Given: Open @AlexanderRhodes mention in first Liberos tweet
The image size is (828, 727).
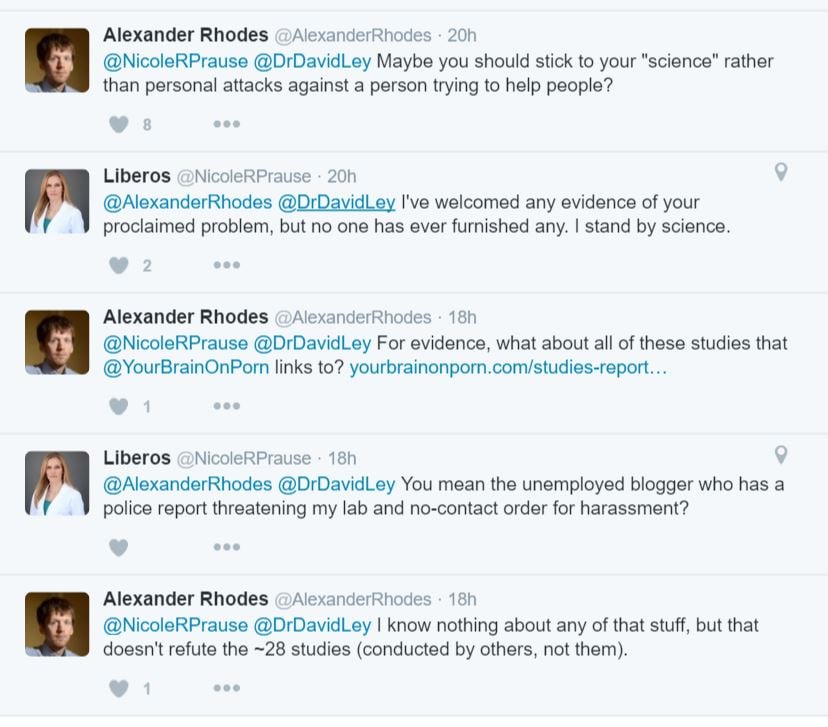Looking at the screenshot, I should click(187, 202).
